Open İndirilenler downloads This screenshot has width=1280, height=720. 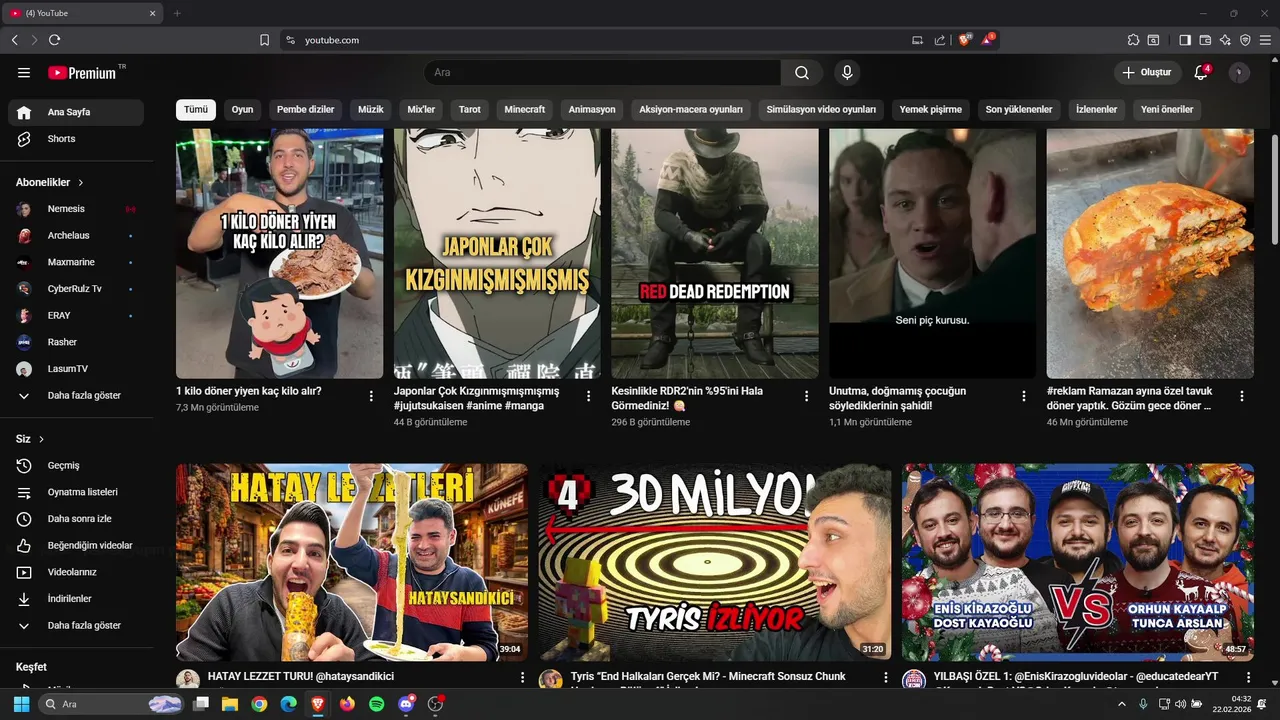[x=76, y=599]
